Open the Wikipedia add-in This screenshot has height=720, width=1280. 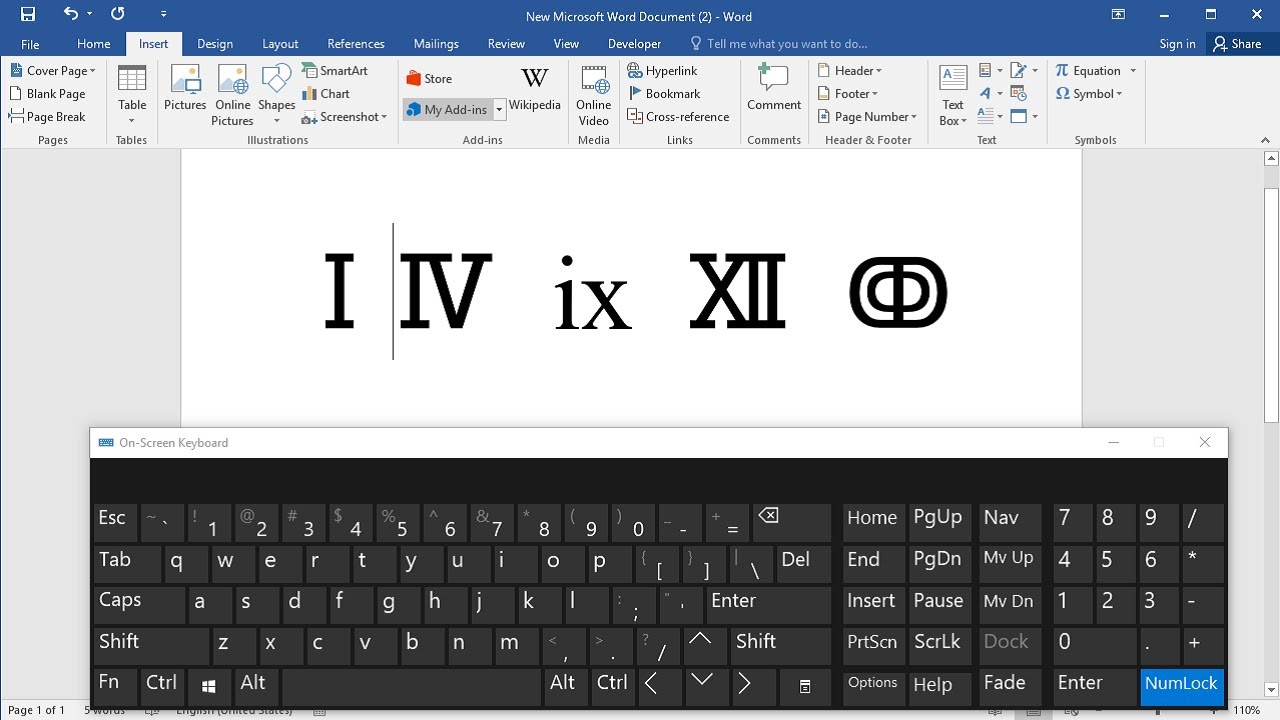pos(534,89)
